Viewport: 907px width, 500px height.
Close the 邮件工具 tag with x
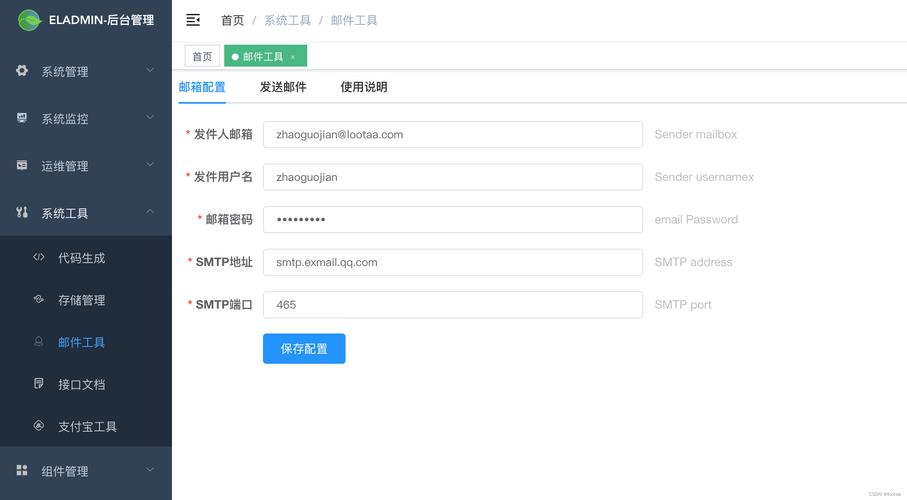click(x=293, y=57)
